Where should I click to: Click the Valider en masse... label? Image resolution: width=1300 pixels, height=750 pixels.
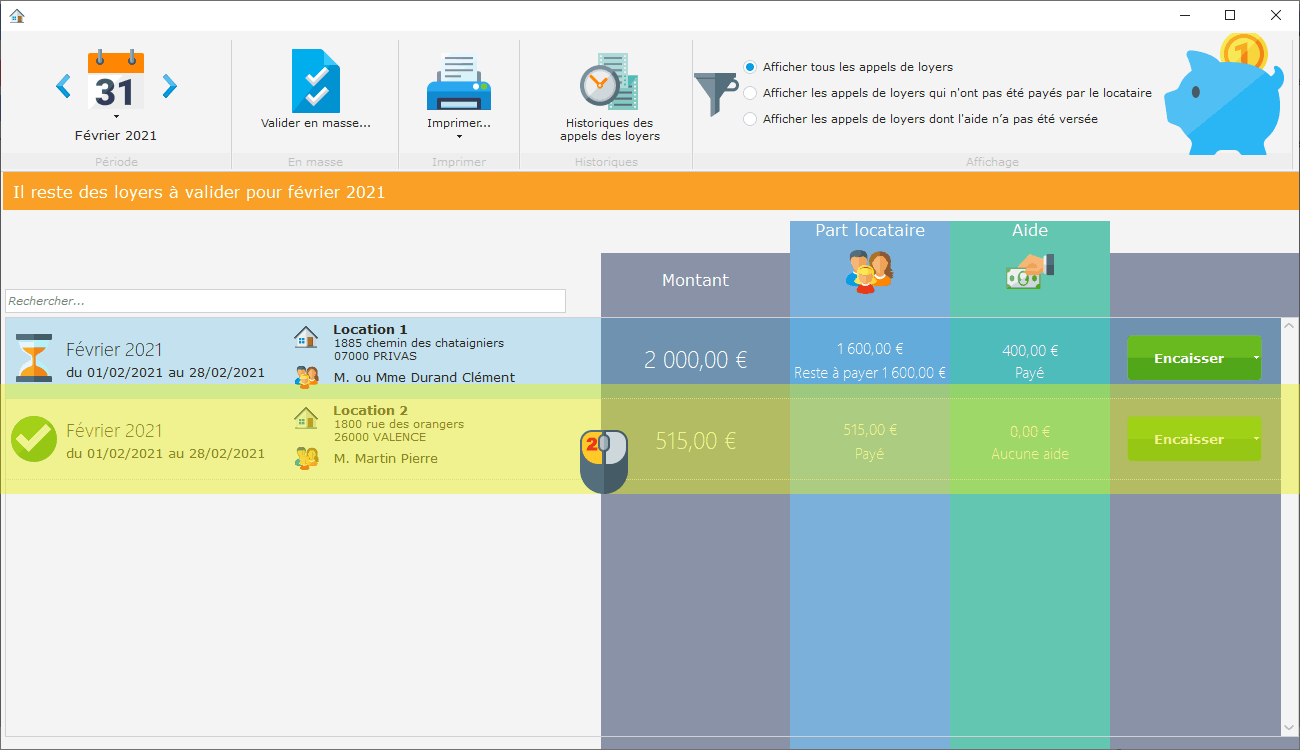coord(316,124)
